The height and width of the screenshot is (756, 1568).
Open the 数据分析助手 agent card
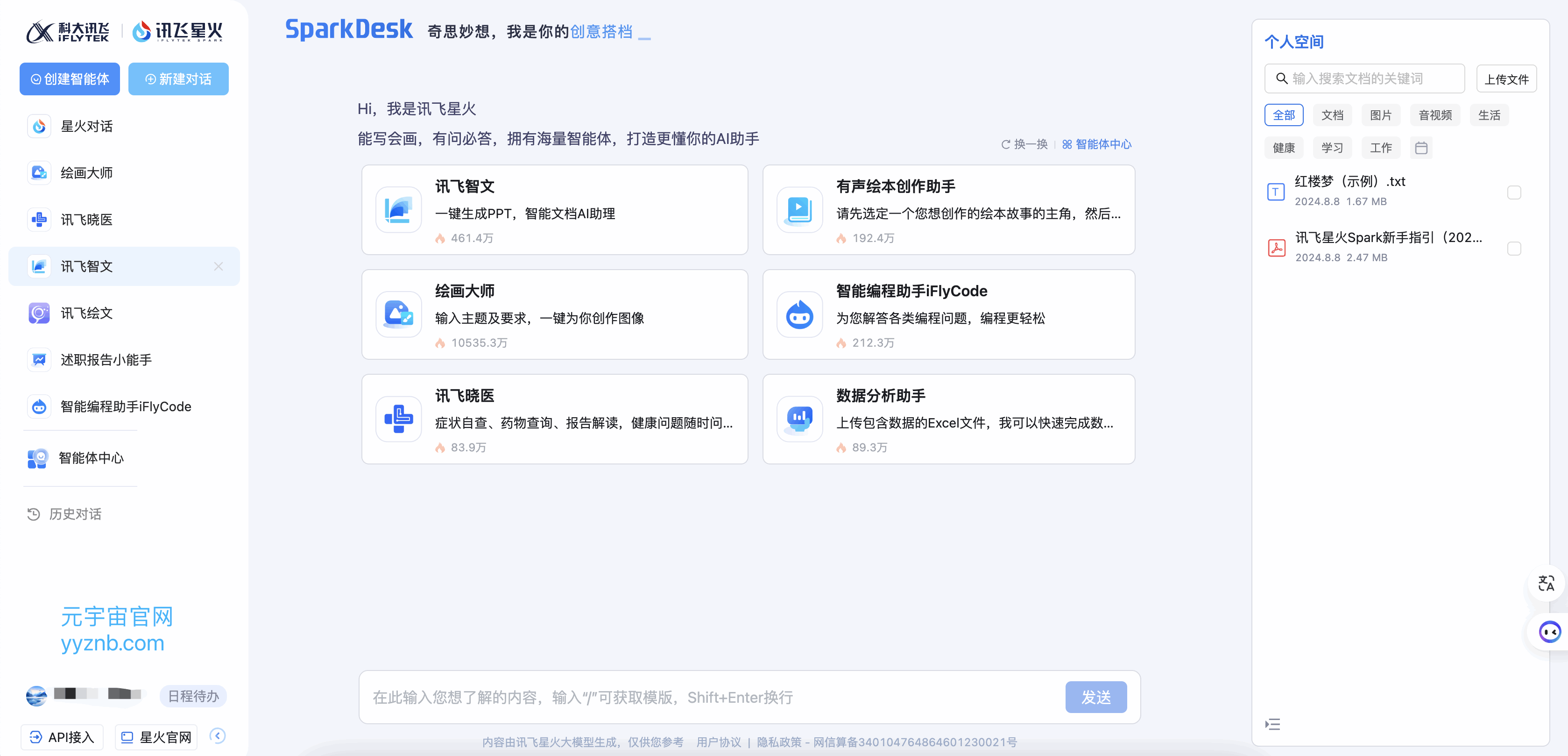(948, 419)
